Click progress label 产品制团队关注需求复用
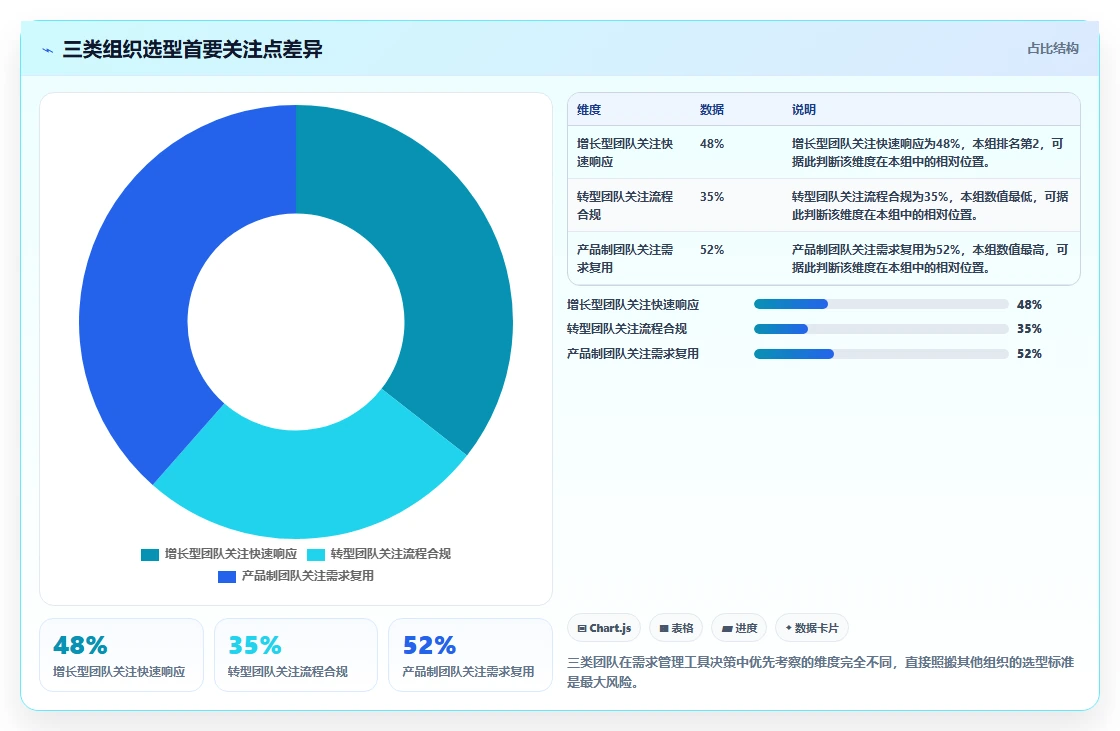Image resolution: width=1120 pixels, height=731 pixels. (x=633, y=354)
